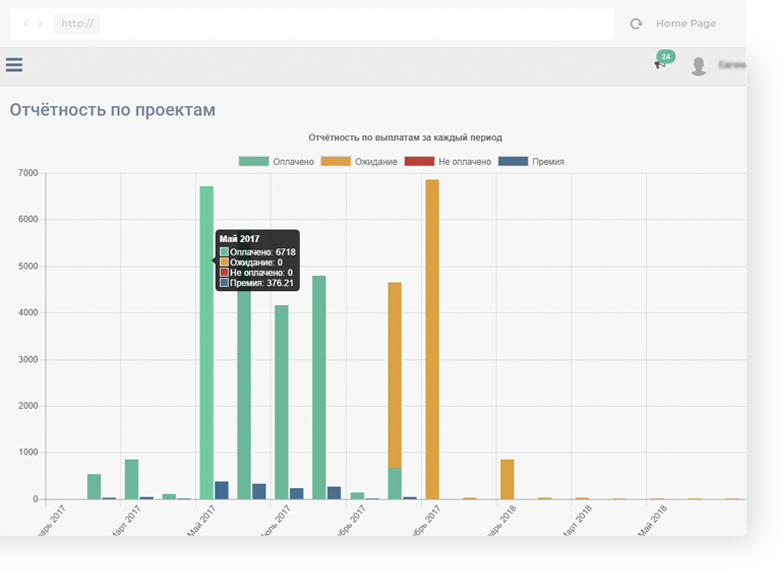Click the orange bar at Январь 2018
This screenshot has width=784, height=572.
507,479
